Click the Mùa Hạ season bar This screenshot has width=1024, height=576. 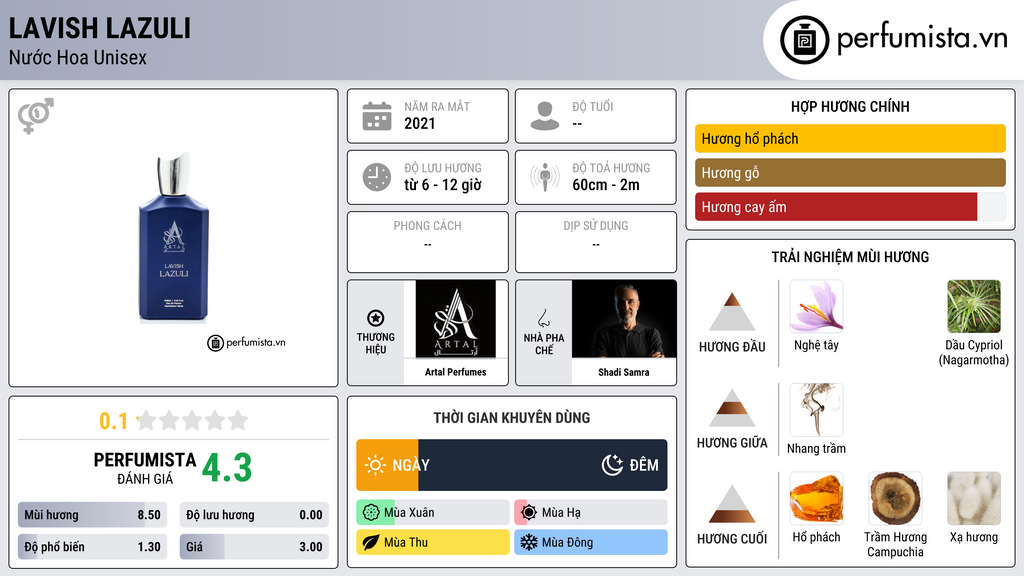tap(590, 513)
